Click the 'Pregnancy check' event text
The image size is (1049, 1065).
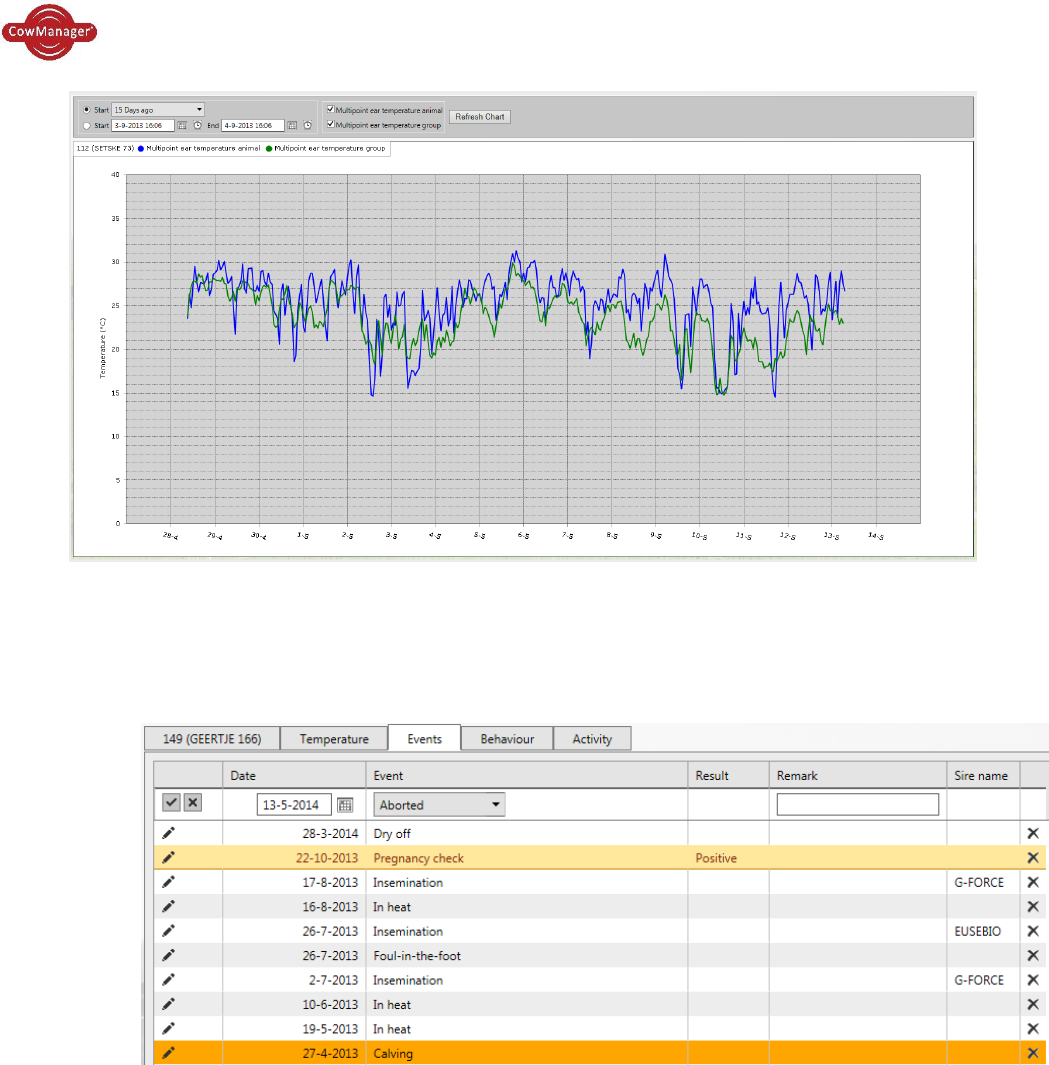click(419, 858)
